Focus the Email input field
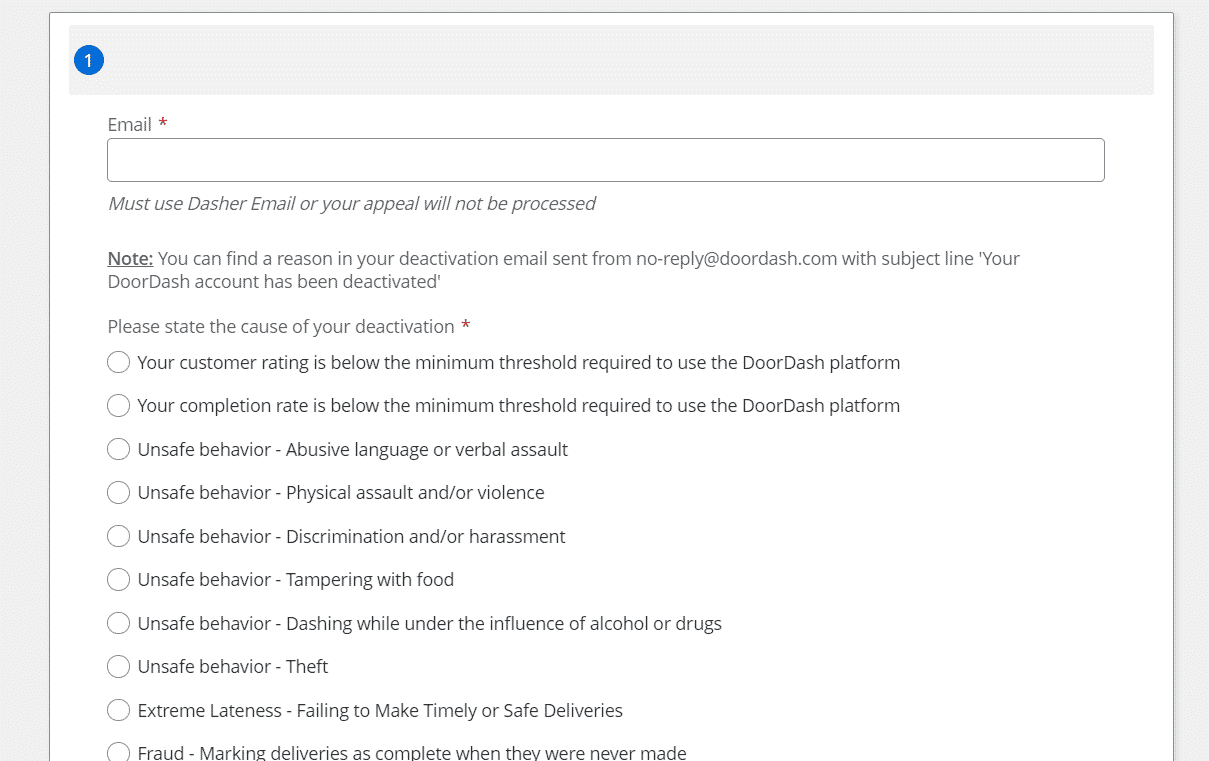 pyautogui.click(x=605, y=160)
